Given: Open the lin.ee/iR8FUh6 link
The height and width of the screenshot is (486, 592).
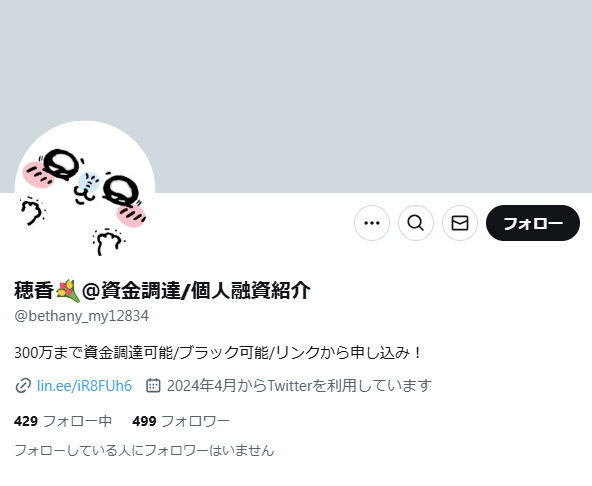Looking at the screenshot, I should tap(85, 386).
